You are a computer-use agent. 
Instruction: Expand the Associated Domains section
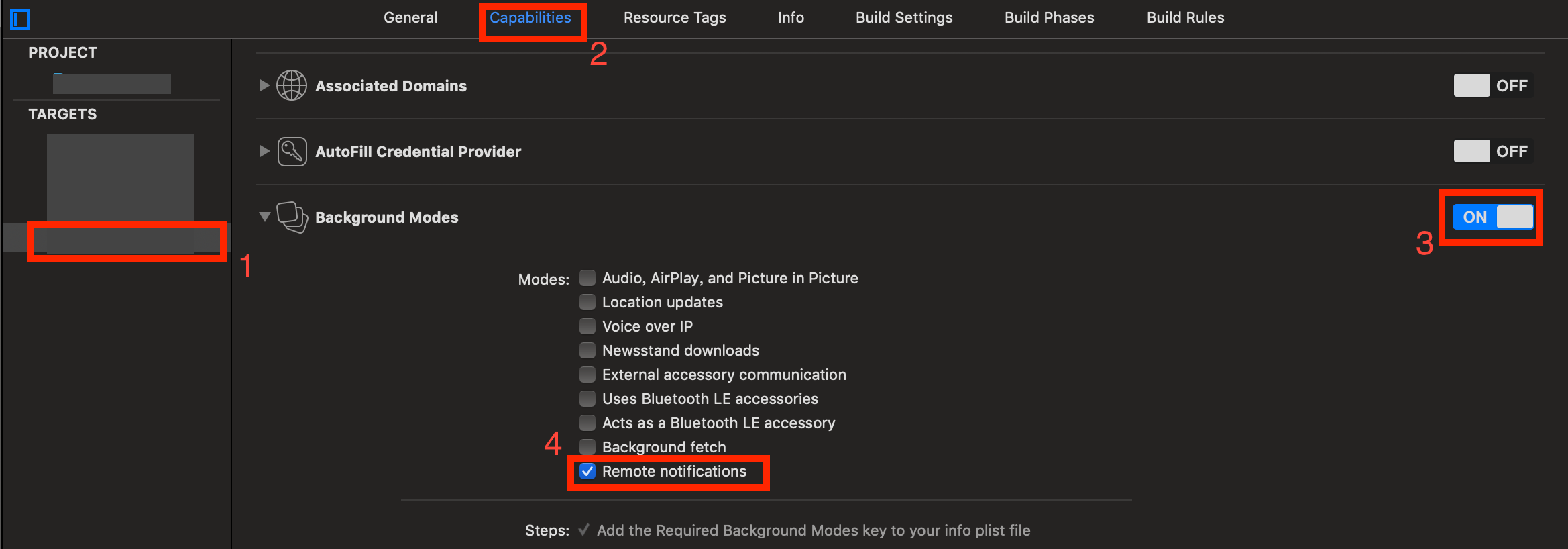(x=264, y=85)
